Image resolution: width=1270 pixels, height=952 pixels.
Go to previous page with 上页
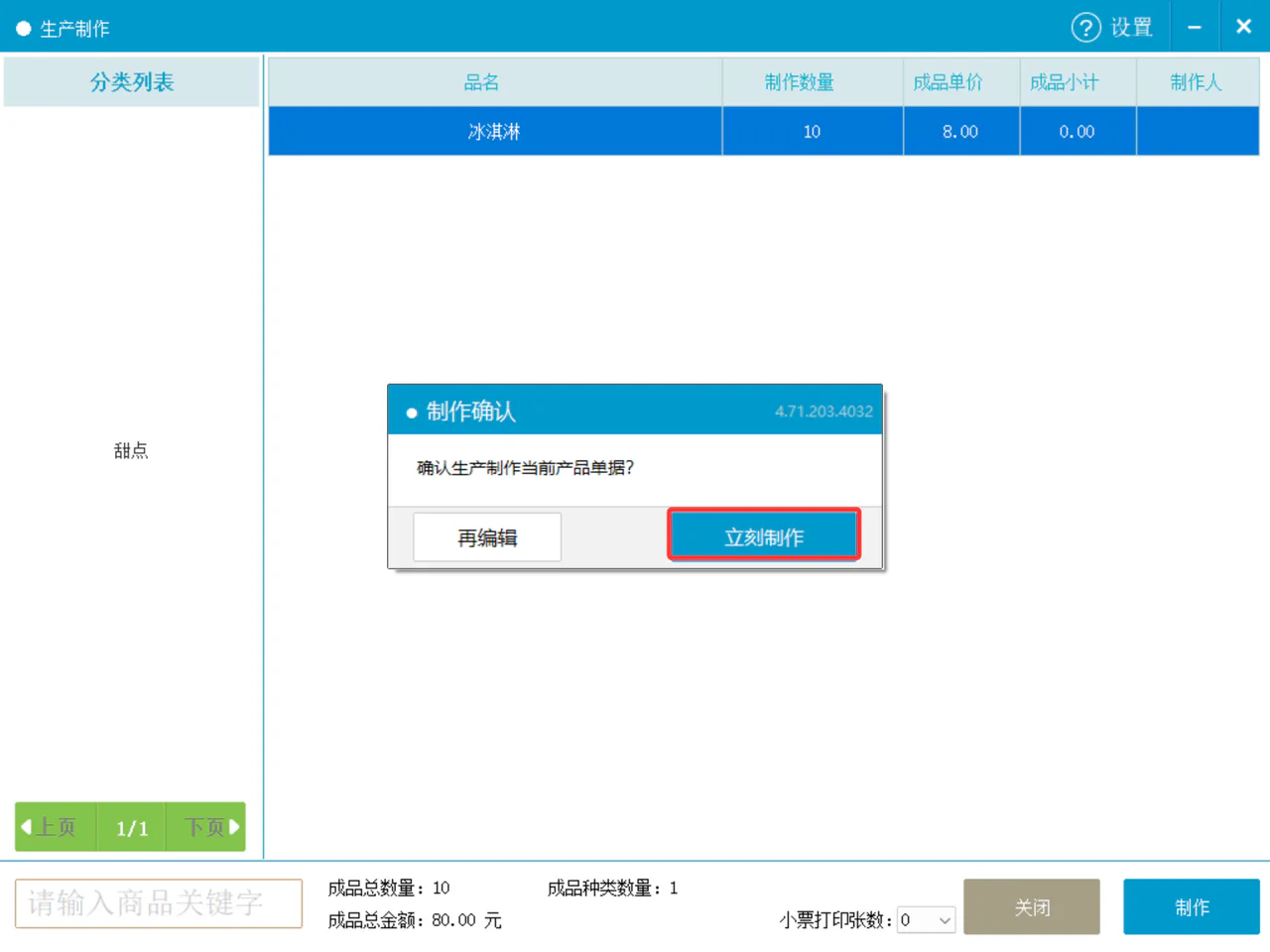pyautogui.click(x=56, y=827)
